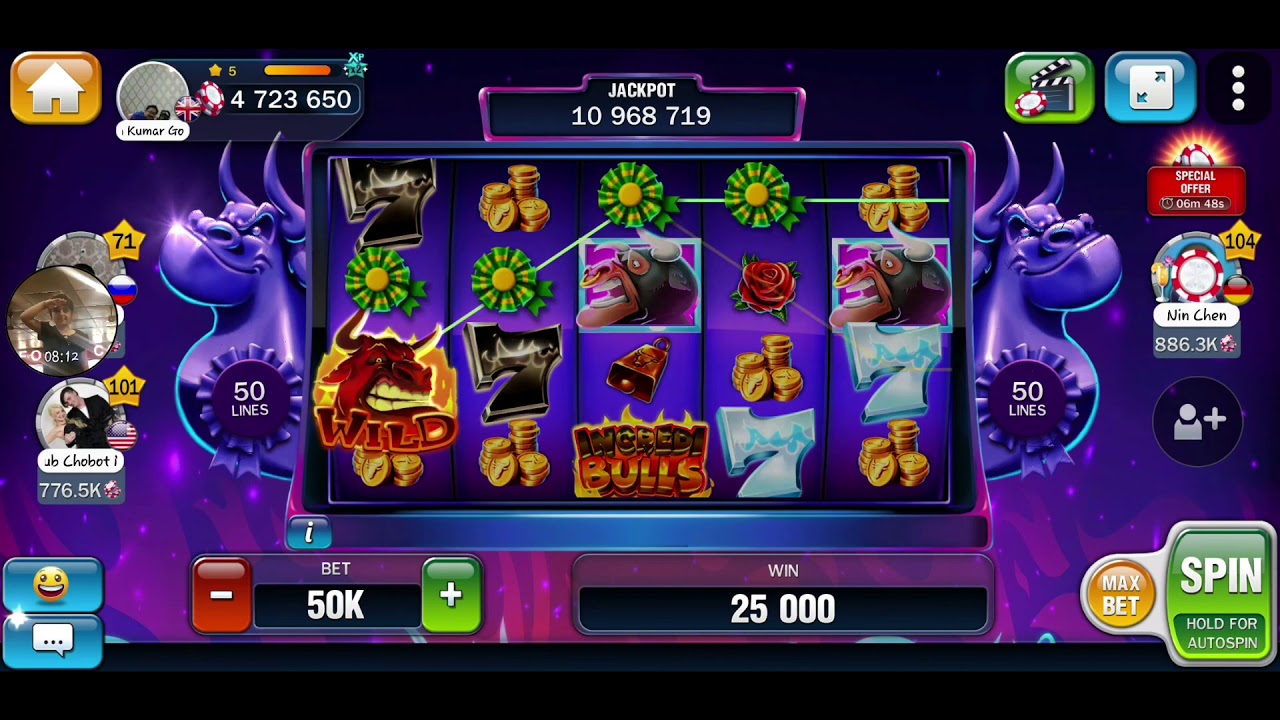Go to the home lobby icon
1280x720 pixels.
(56, 89)
